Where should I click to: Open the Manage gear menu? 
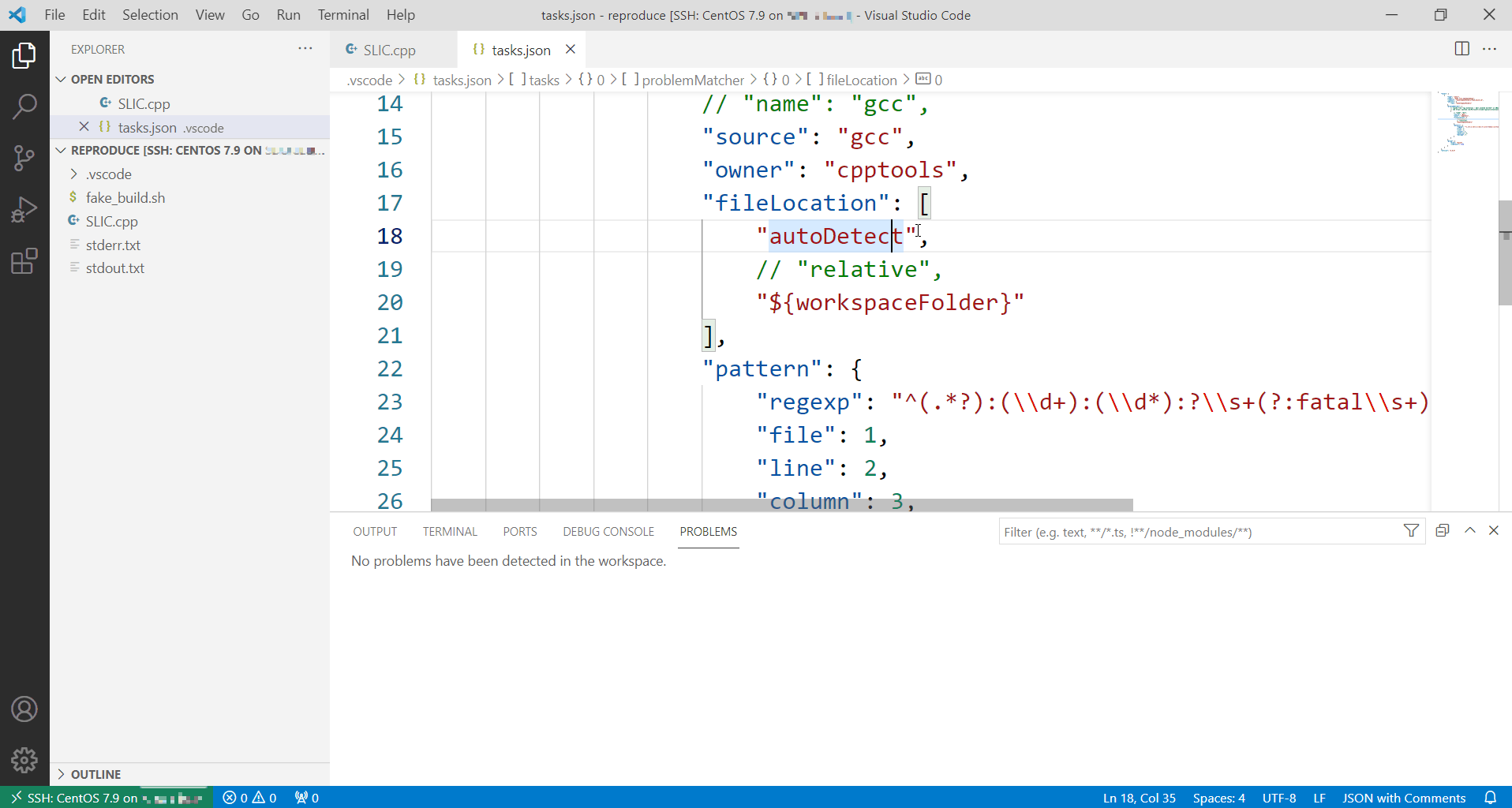pos(24,760)
